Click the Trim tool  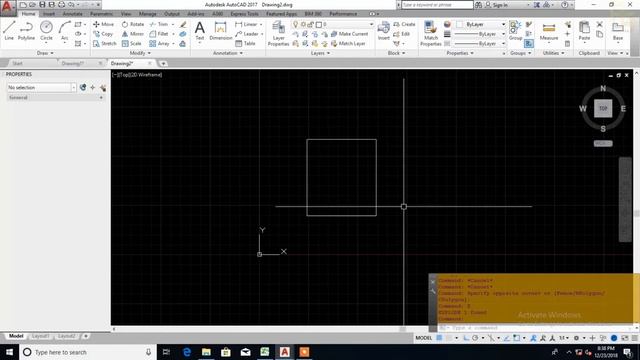click(x=159, y=24)
